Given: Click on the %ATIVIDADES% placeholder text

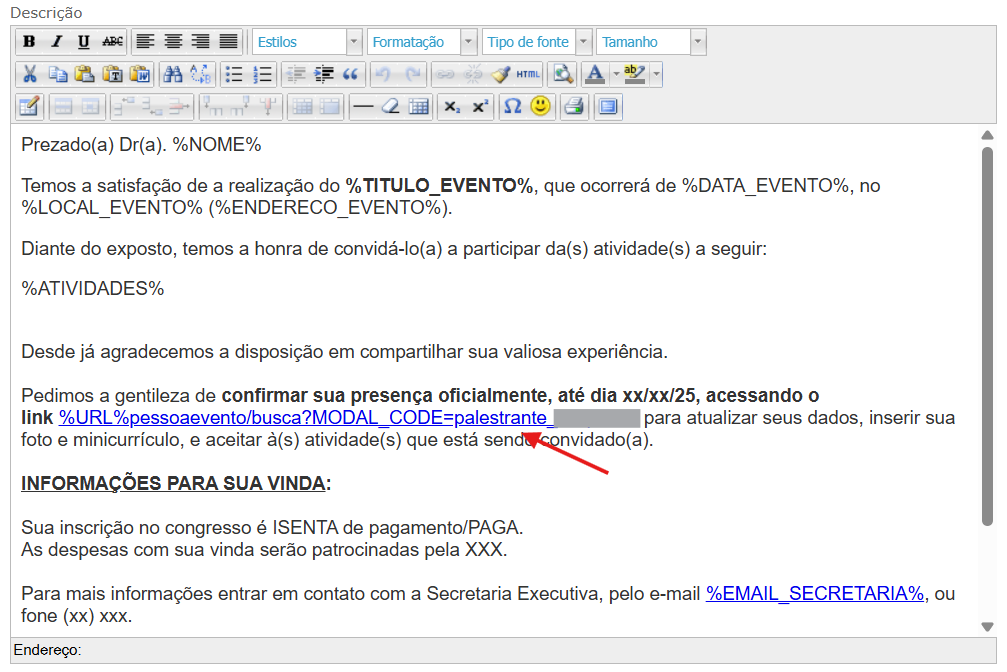Looking at the screenshot, I should [92, 288].
